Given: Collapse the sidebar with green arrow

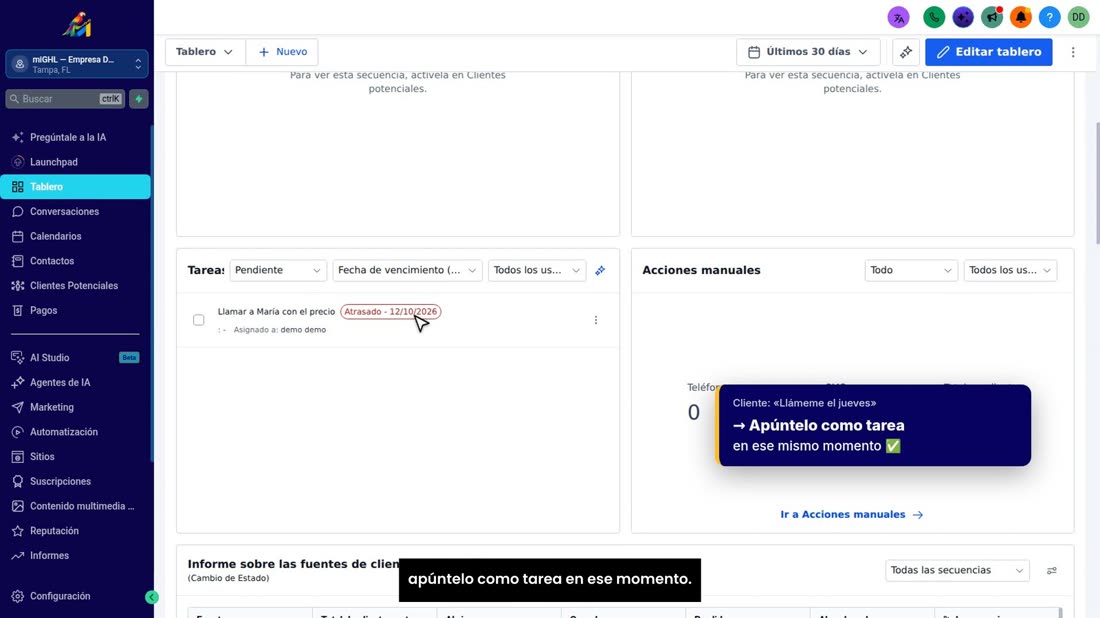Looking at the screenshot, I should tap(152, 597).
